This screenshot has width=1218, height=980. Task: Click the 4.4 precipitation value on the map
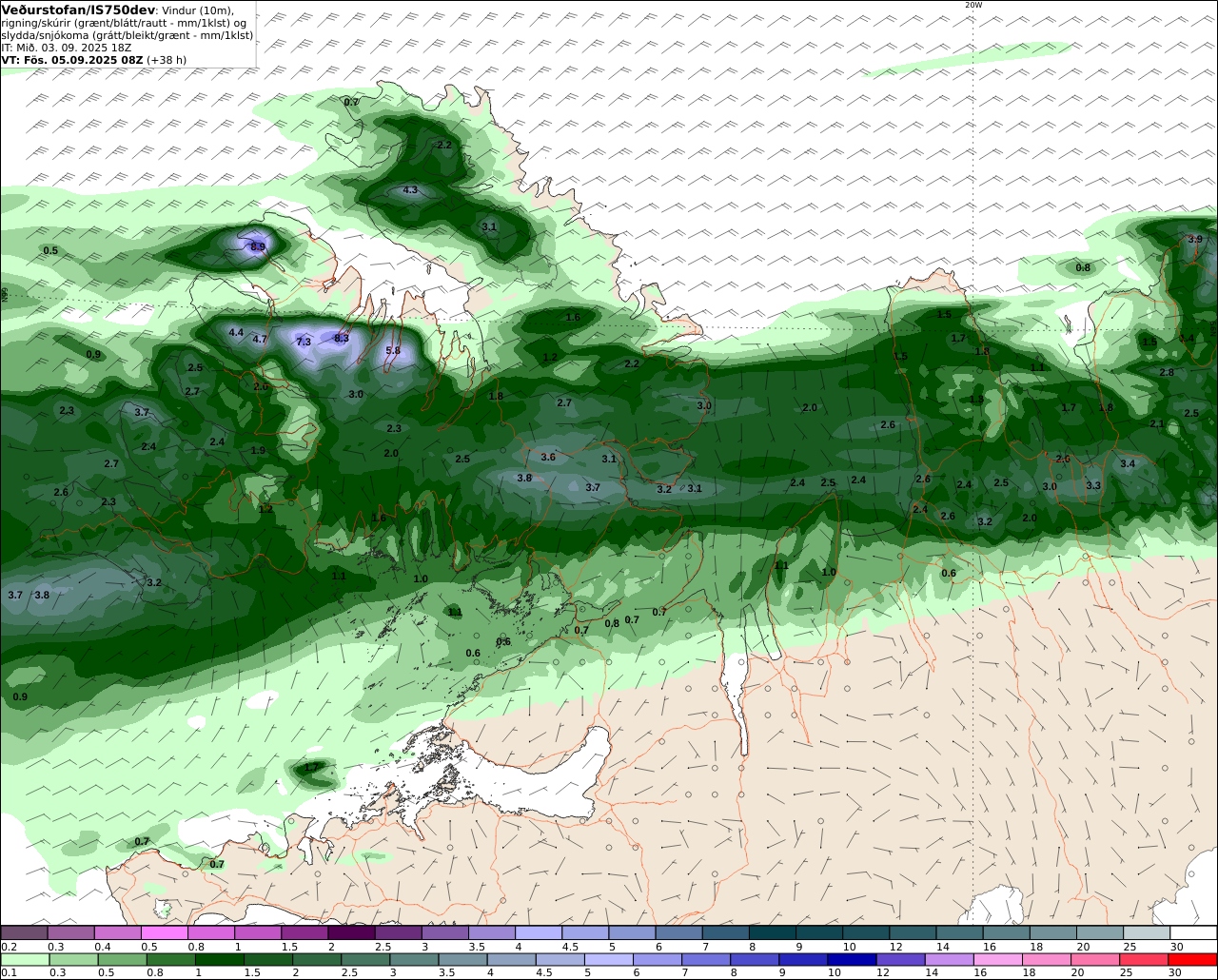(x=236, y=333)
